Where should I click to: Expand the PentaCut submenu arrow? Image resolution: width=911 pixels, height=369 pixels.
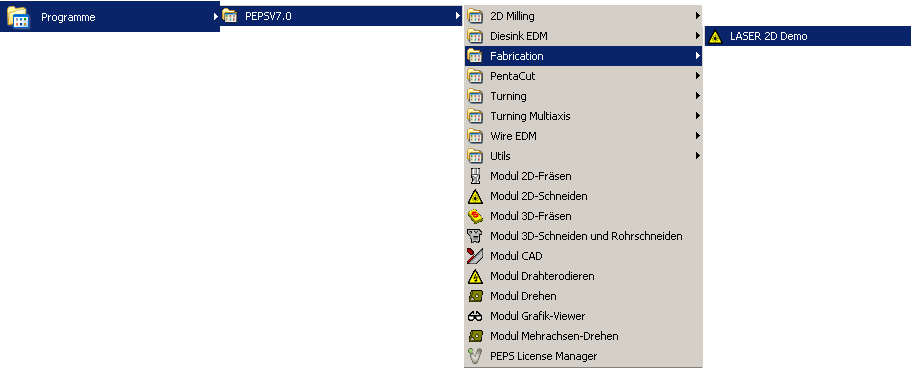[697, 76]
